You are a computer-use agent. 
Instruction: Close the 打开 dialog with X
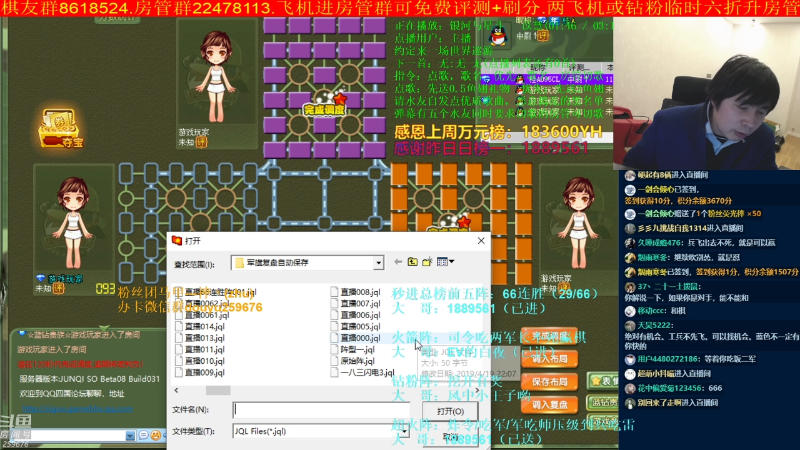[481, 241]
